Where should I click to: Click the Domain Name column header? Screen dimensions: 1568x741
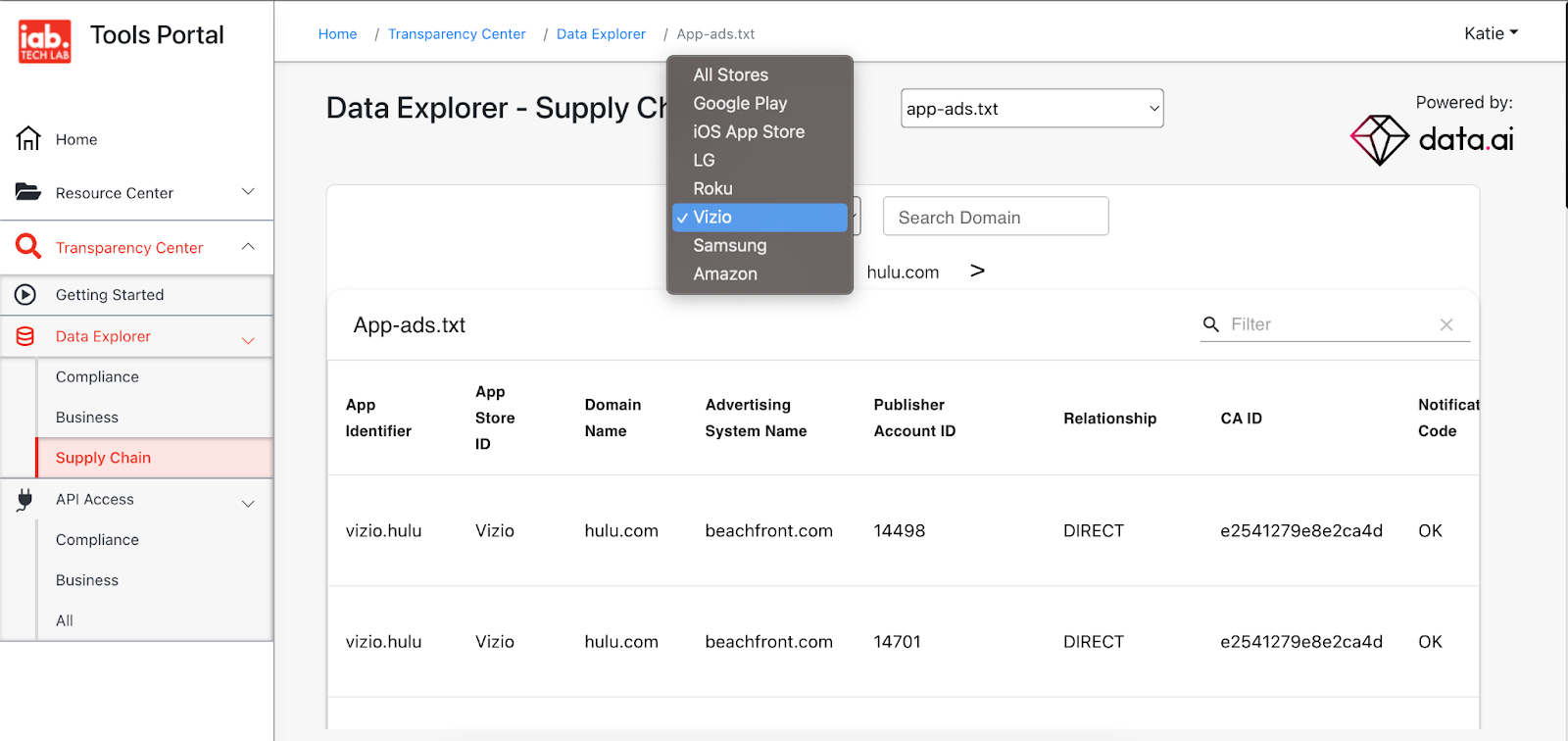(612, 418)
